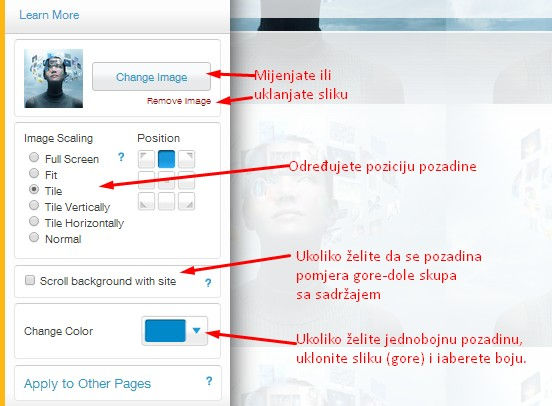This screenshot has width=552, height=406.
Task: Click Apply to Other Pages
Action: click(x=87, y=383)
